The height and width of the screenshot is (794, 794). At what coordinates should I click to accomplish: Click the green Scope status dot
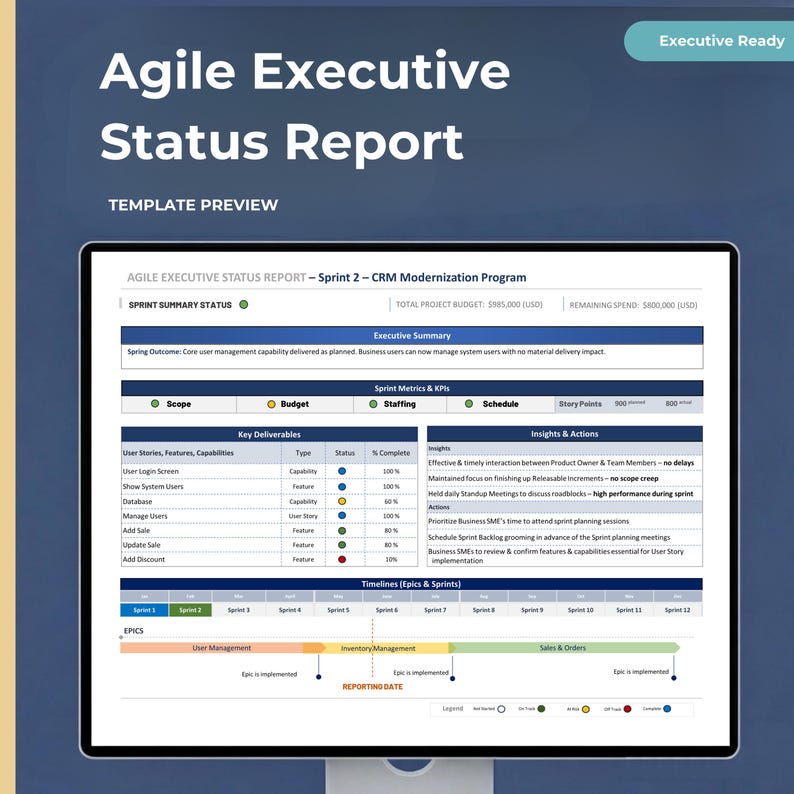tap(155, 404)
